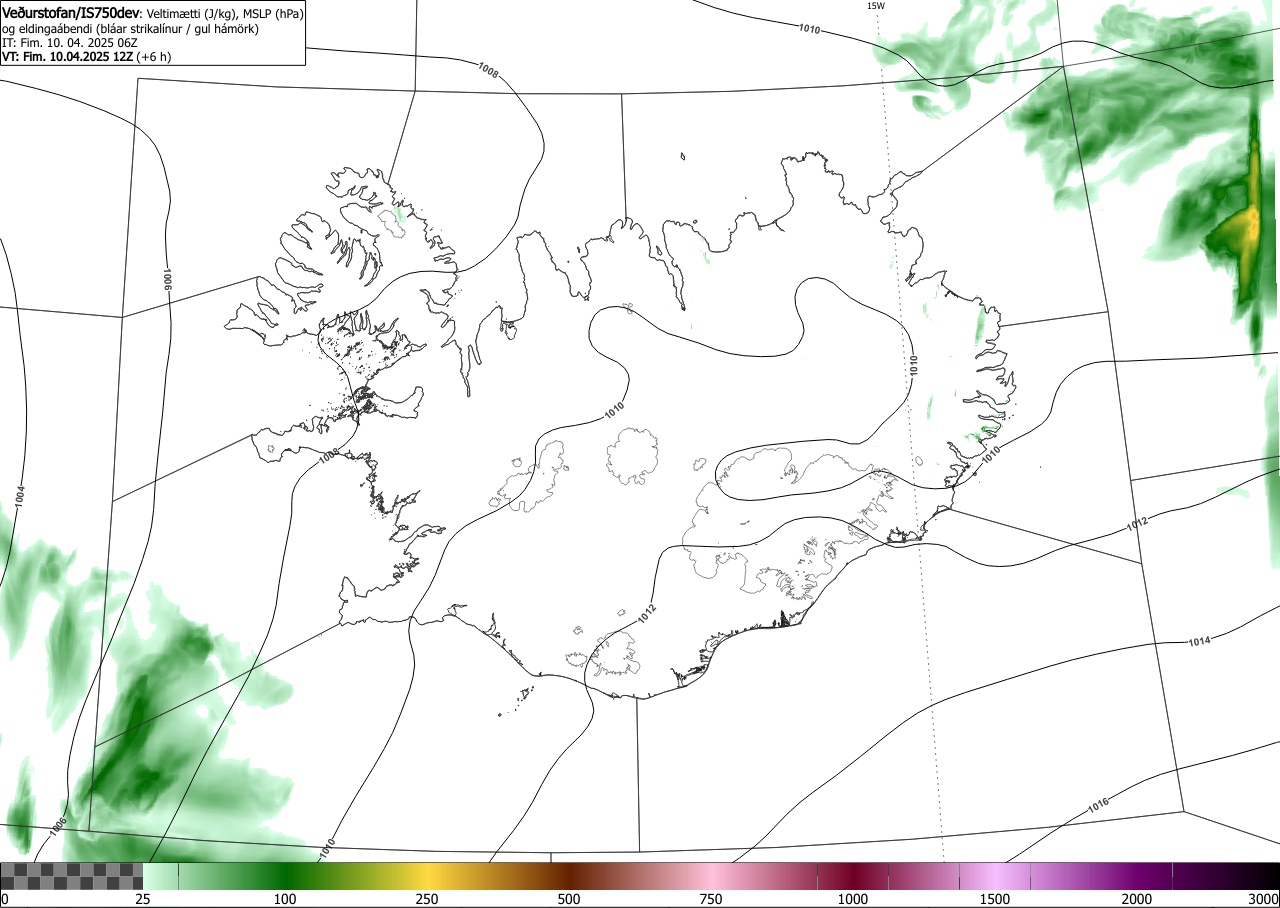Click the 1500 value on the color scale
The height and width of the screenshot is (908, 1280).
(x=995, y=899)
